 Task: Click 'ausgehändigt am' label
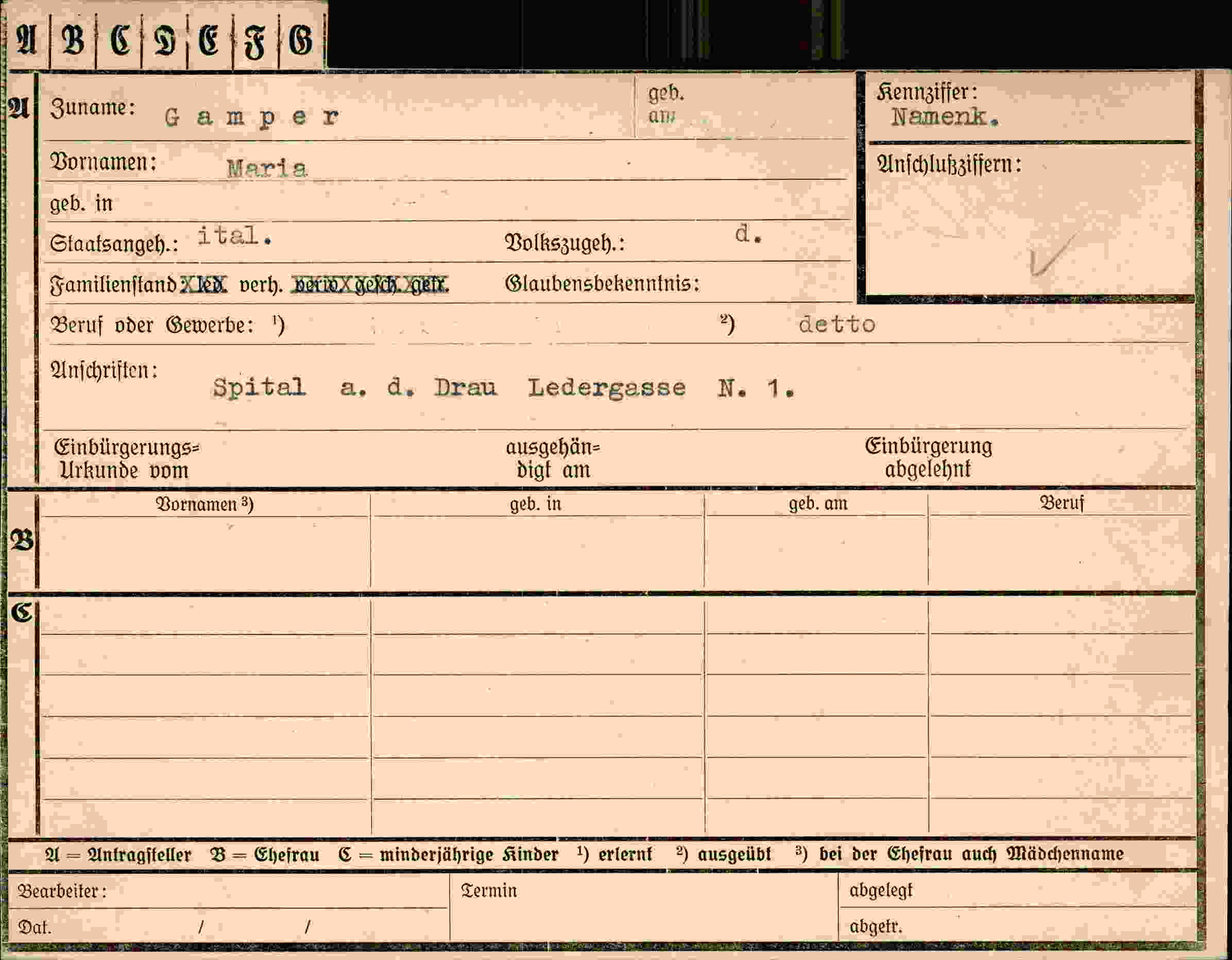[x=553, y=458]
